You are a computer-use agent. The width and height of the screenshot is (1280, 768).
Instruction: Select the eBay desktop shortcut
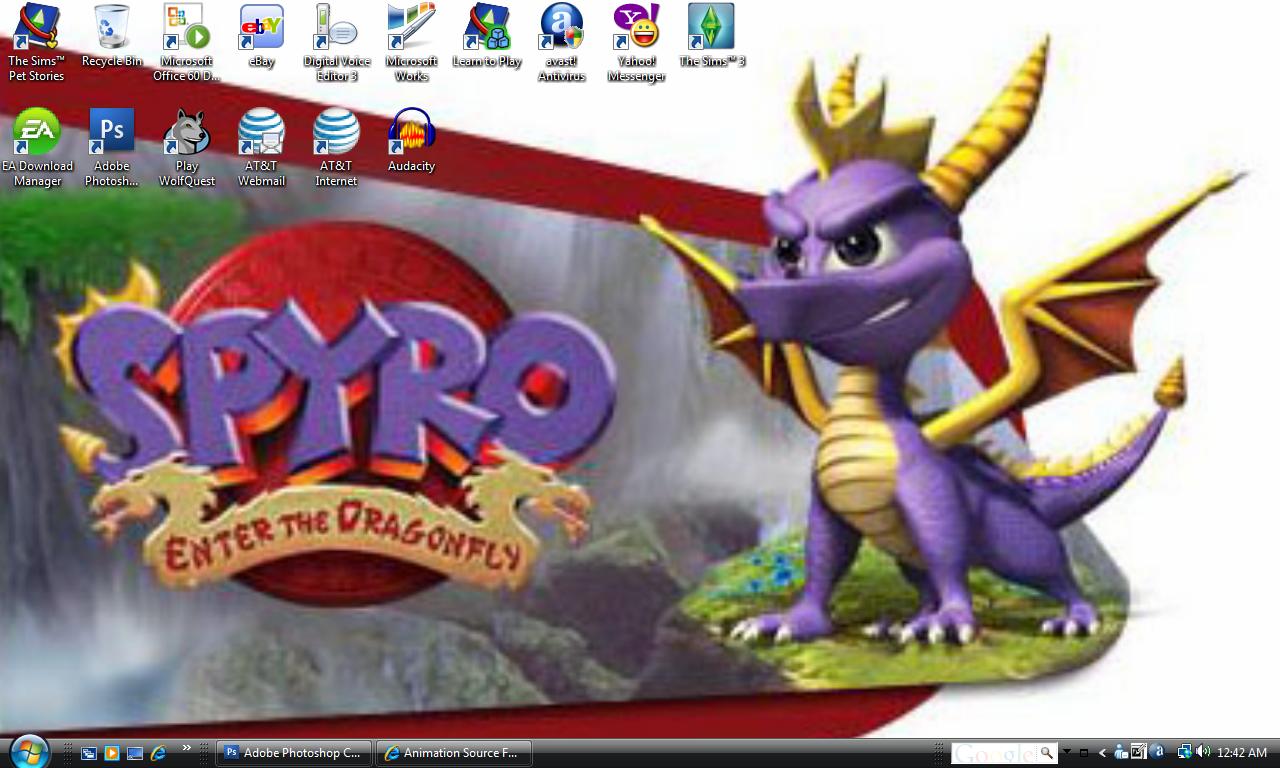[262, 36]
